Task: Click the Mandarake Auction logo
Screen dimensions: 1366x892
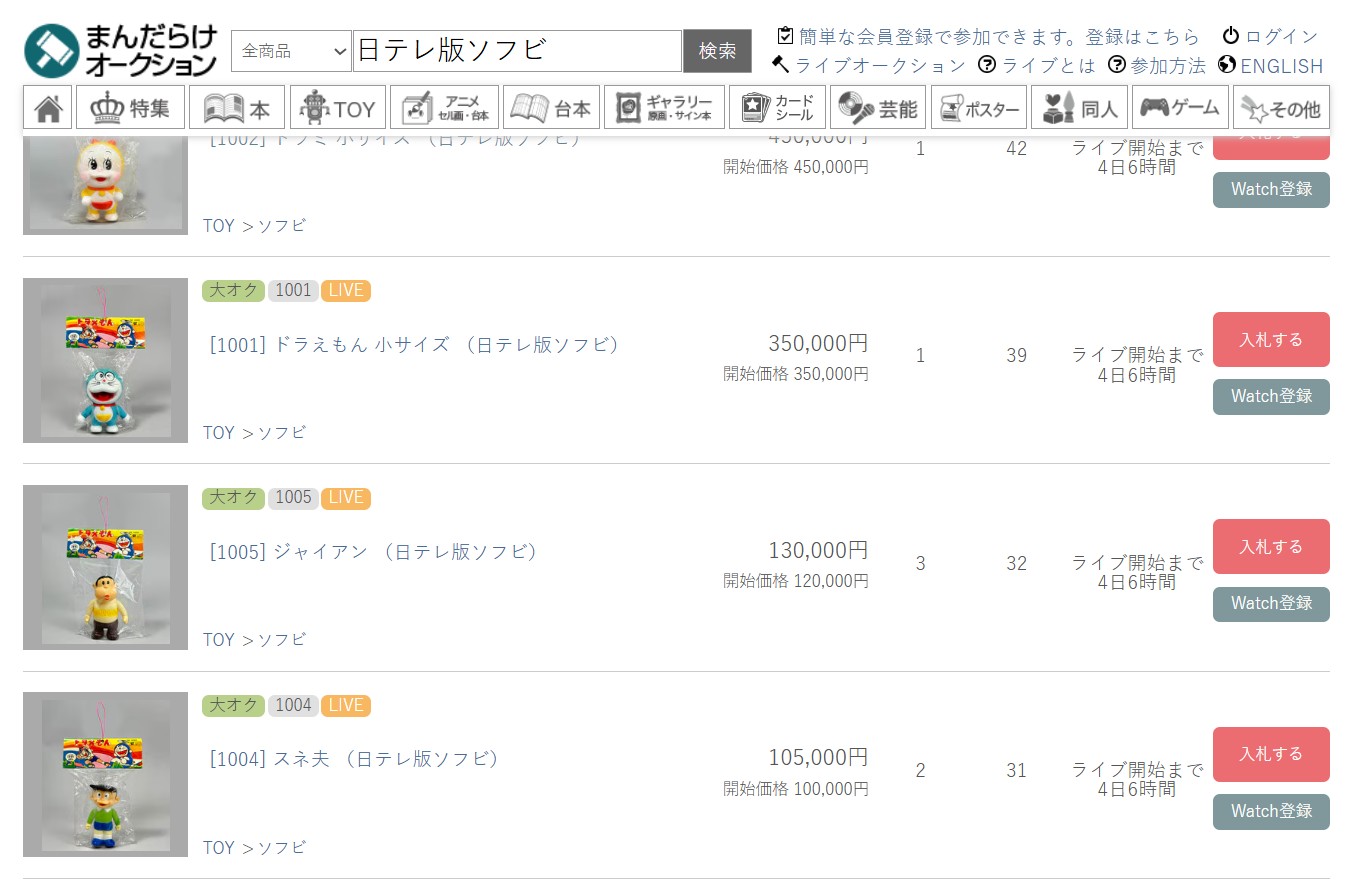Action: [121, 51]
